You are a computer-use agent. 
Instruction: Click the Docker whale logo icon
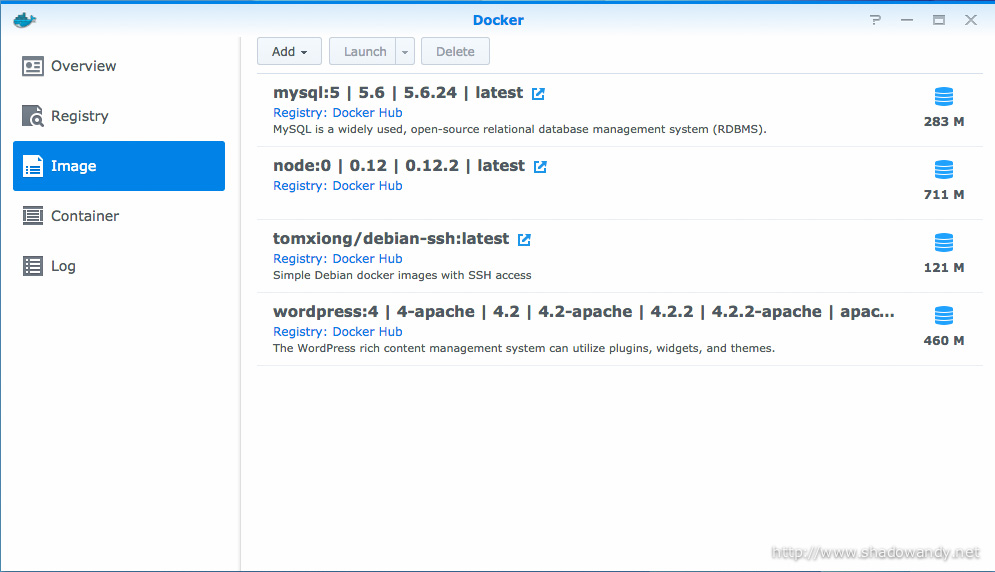point(24,20)
